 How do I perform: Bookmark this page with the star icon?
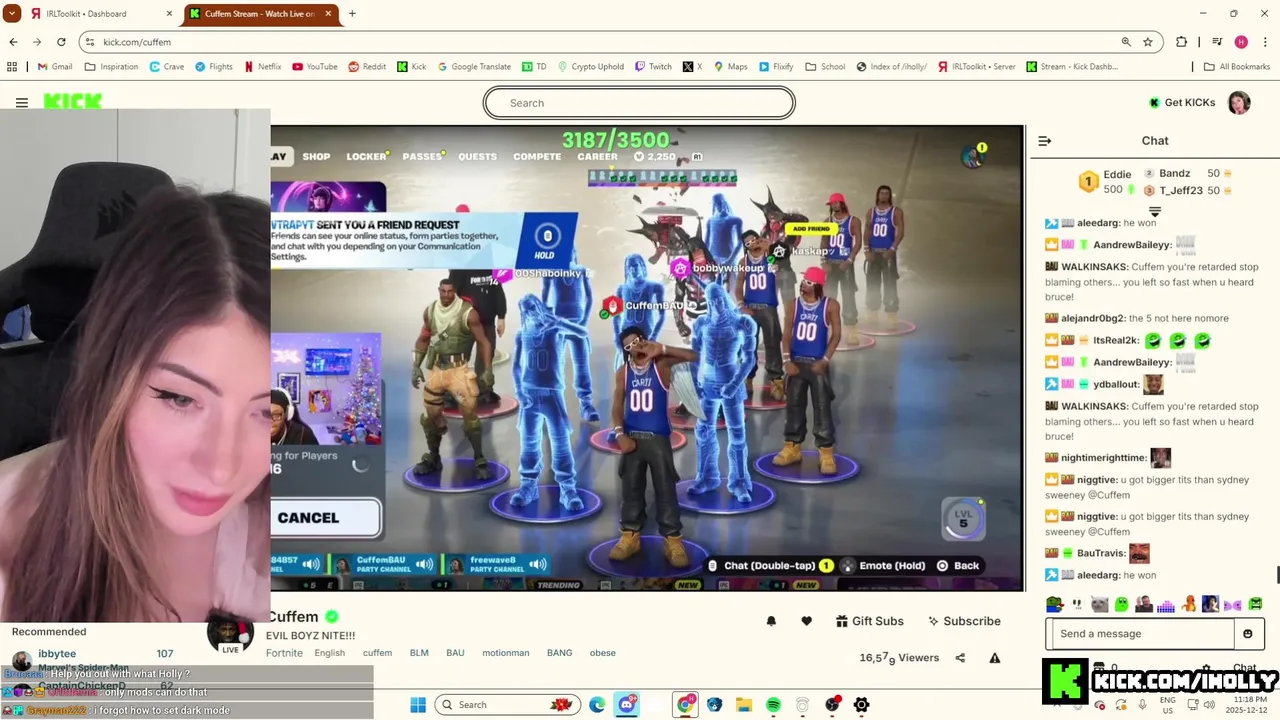(1148, 42)
